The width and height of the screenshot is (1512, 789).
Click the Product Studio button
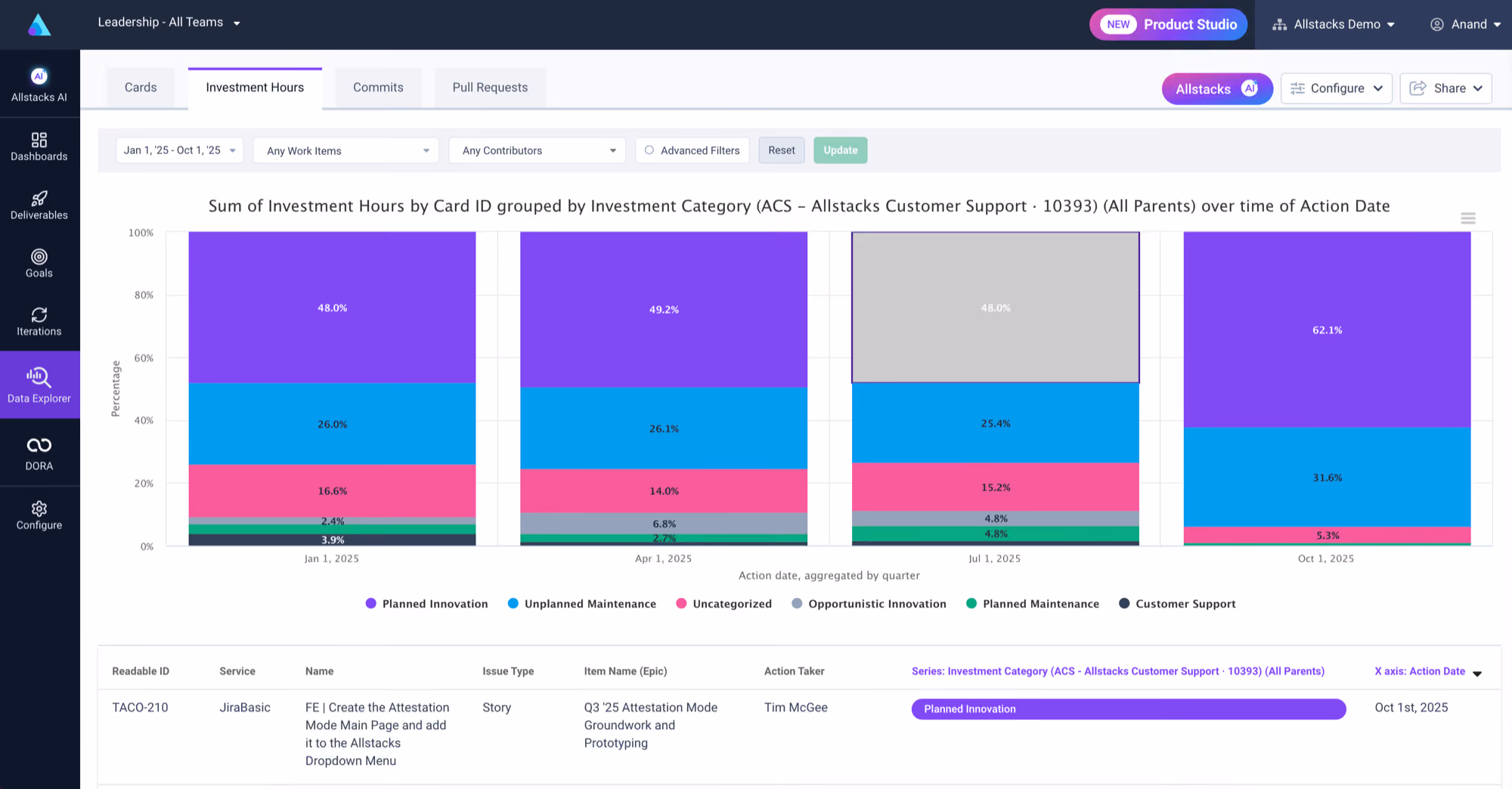(1168, 24)
